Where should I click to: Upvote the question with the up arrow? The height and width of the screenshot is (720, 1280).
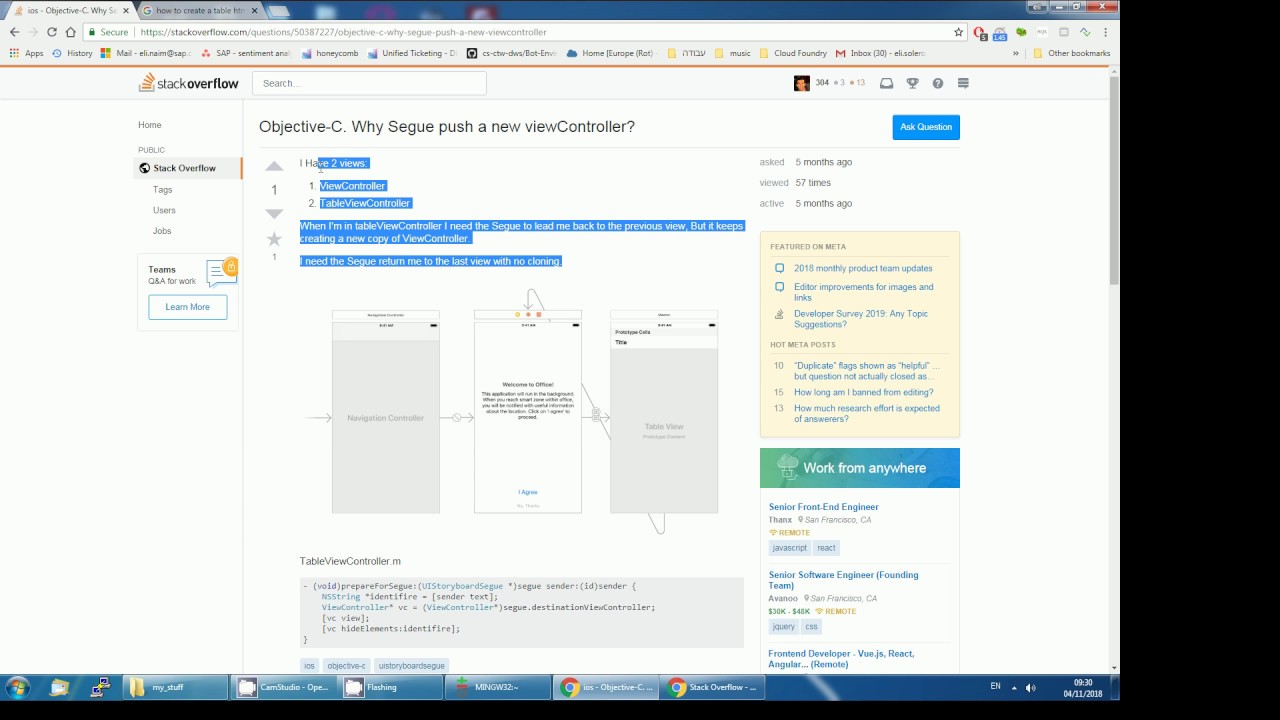click(274, 166)
